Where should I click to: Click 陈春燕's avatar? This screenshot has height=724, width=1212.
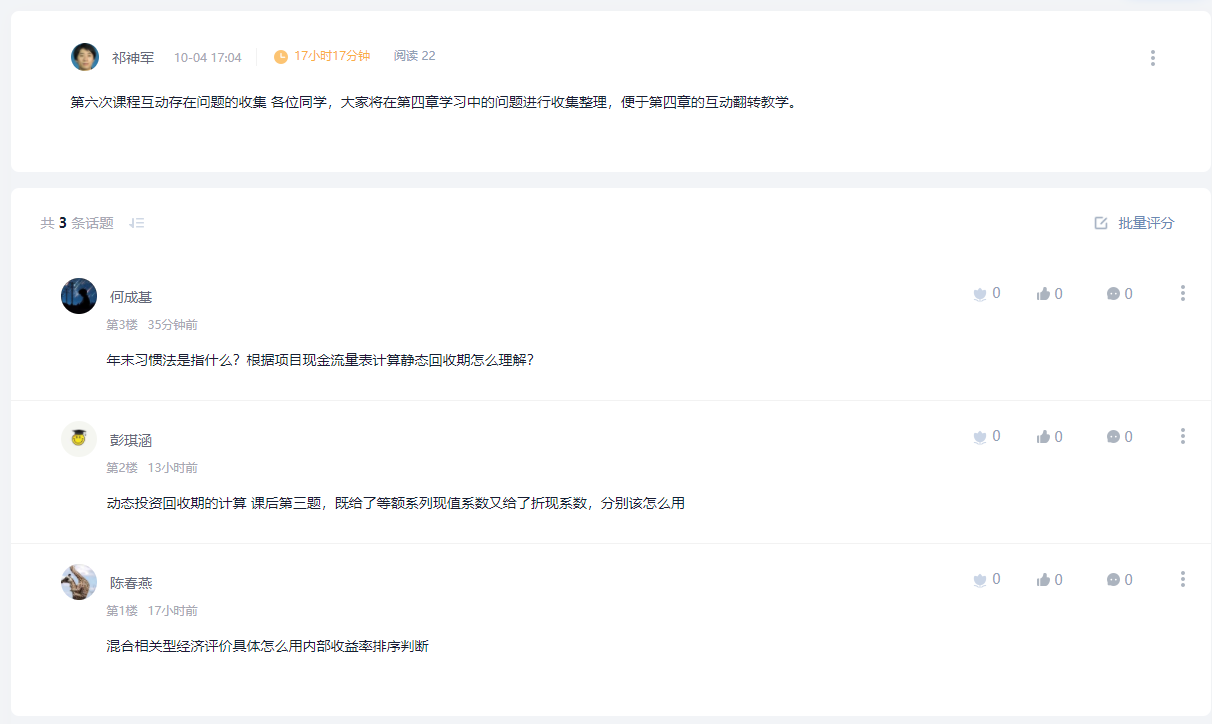click(x=79, y=582)
